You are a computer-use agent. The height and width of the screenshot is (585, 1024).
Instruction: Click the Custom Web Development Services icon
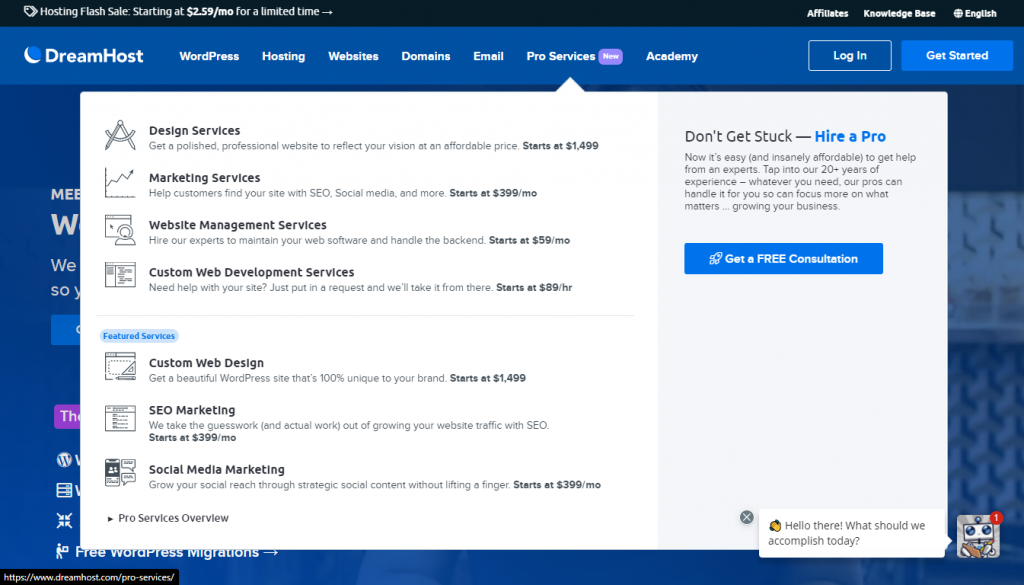pyautogui.click(x=120, y=275)
